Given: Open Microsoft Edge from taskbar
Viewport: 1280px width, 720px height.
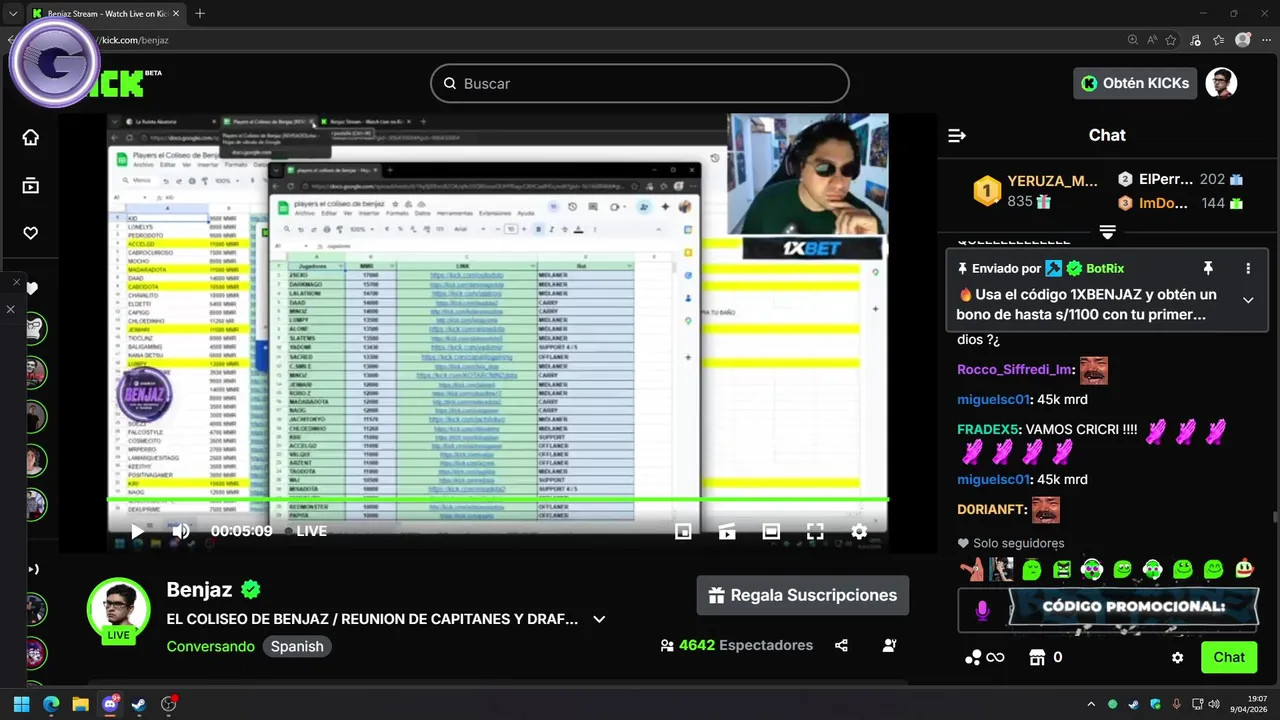Looking at the screenshot, I should [51, 704].
